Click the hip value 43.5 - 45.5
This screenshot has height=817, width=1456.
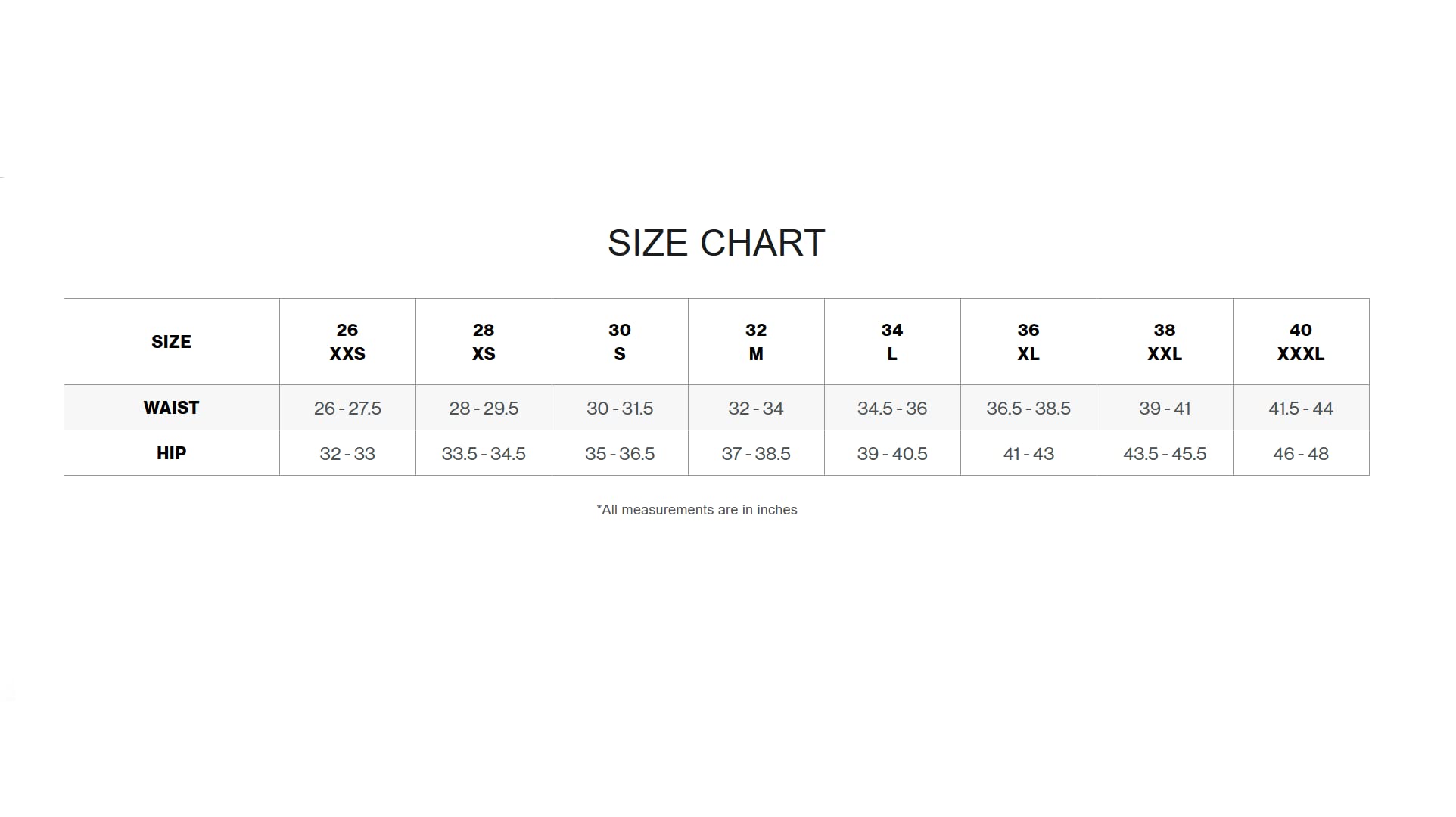pyautogui.click(x=1165, y=454)
